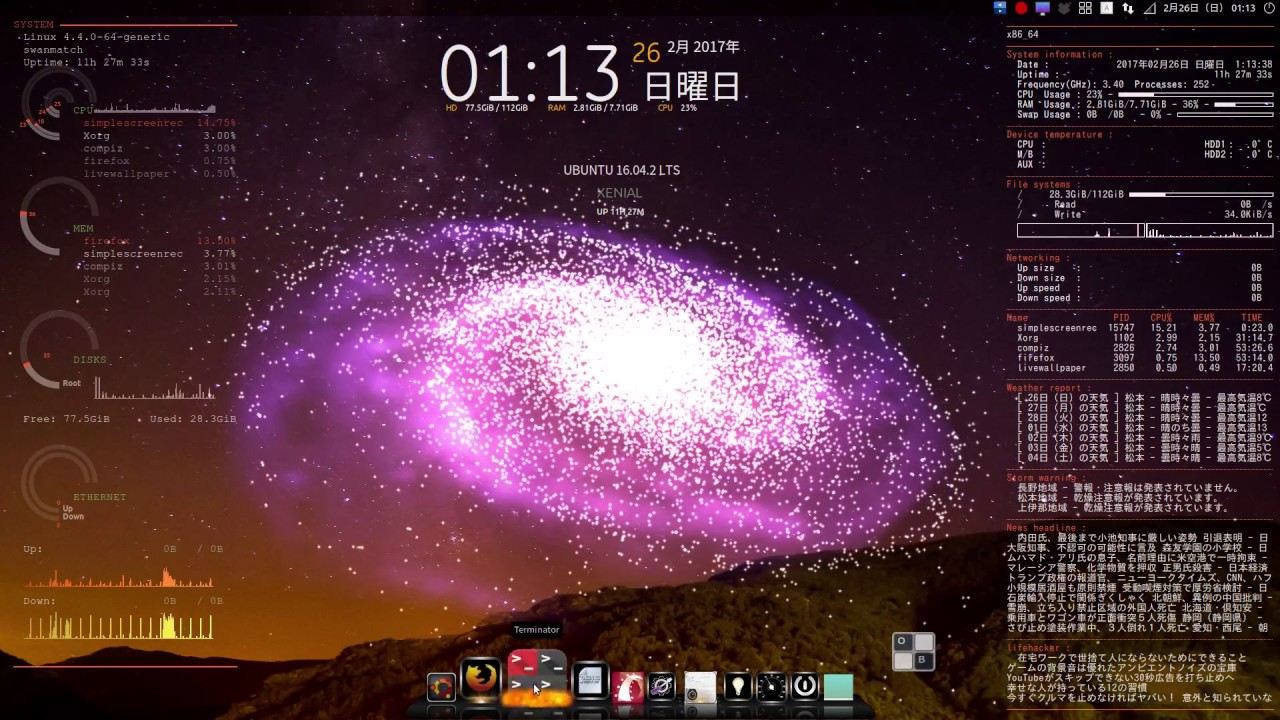Toggle recording via the red tray circle indicator
This screenshot has width=1280, height=720.
pyautogui.click(x=1023, y=9)
